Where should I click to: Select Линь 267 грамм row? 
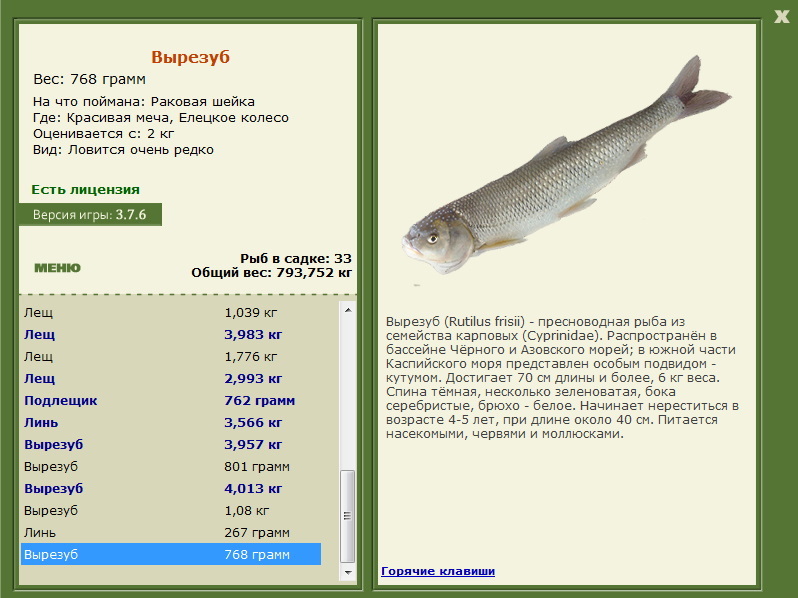pos(172,532)
